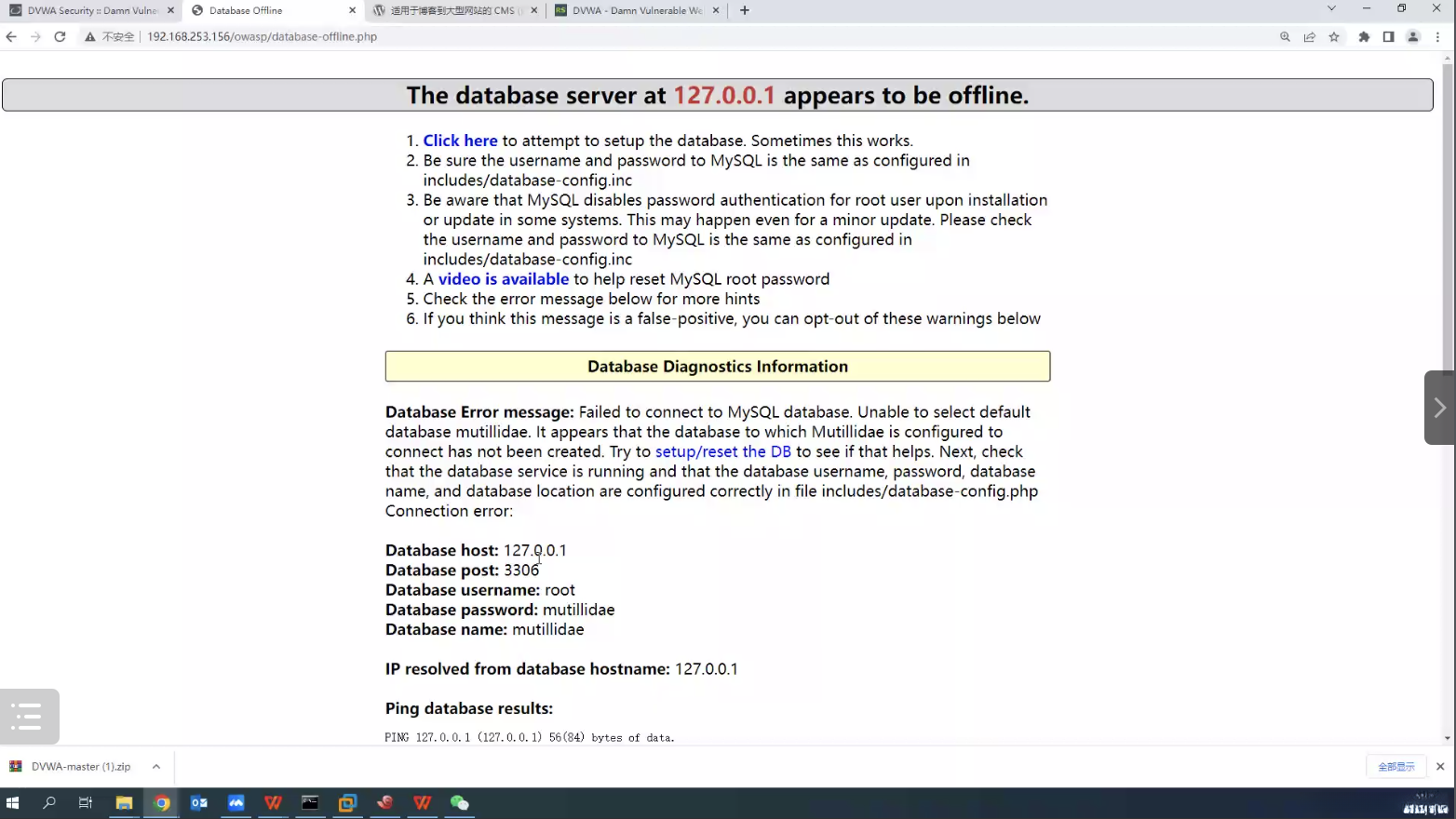
Task: Click the 'Ping database results:' heading
Action: point(469,709)
